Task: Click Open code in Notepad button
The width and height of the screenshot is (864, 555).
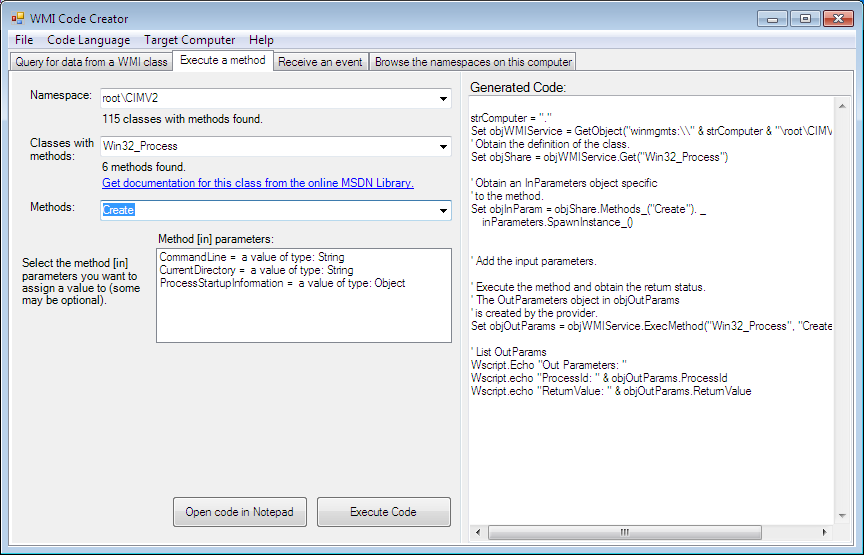Action: tap(240, 512)
